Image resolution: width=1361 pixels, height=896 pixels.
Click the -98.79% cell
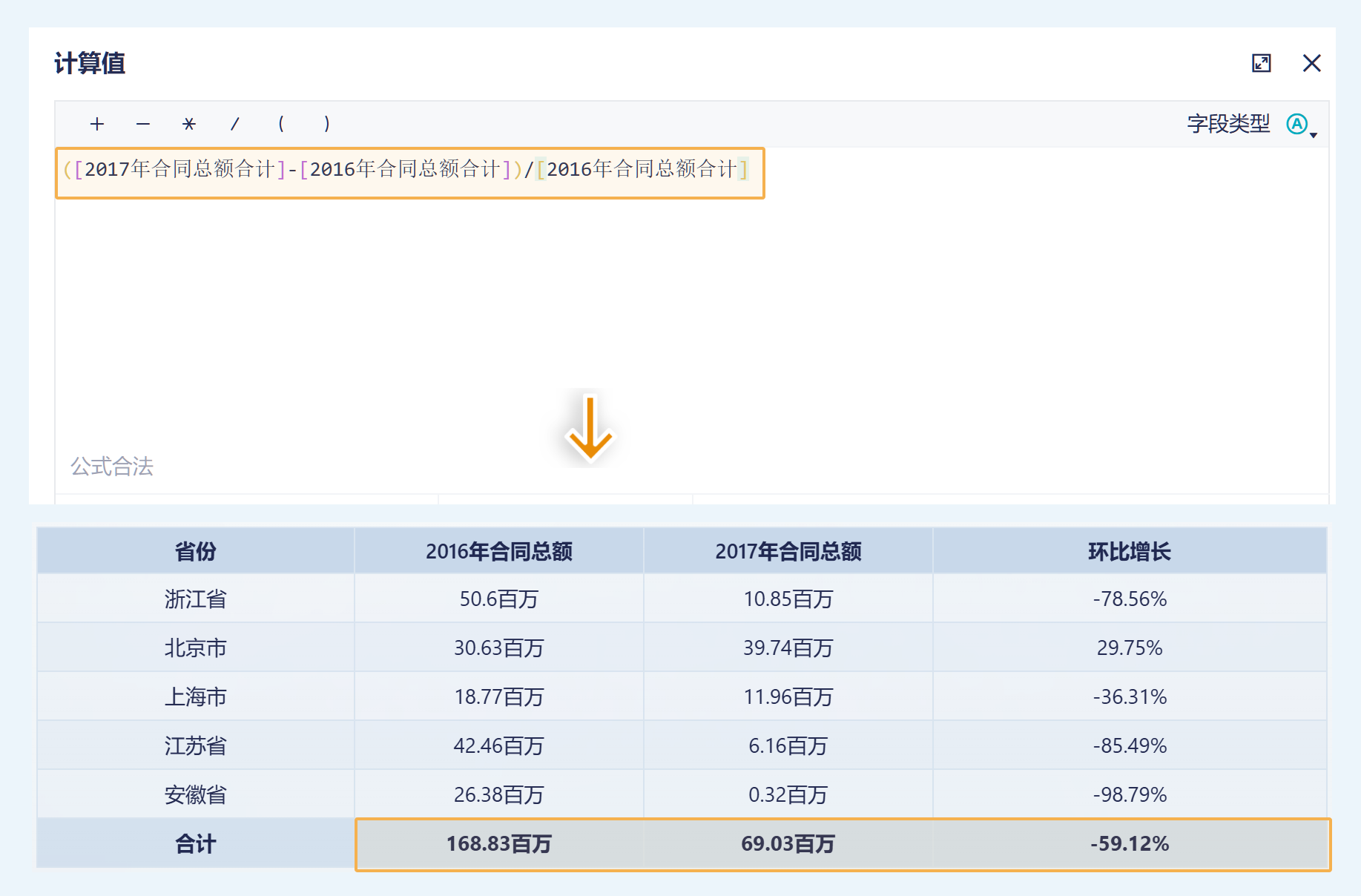pyautogui.click(x=1130, y=794)
